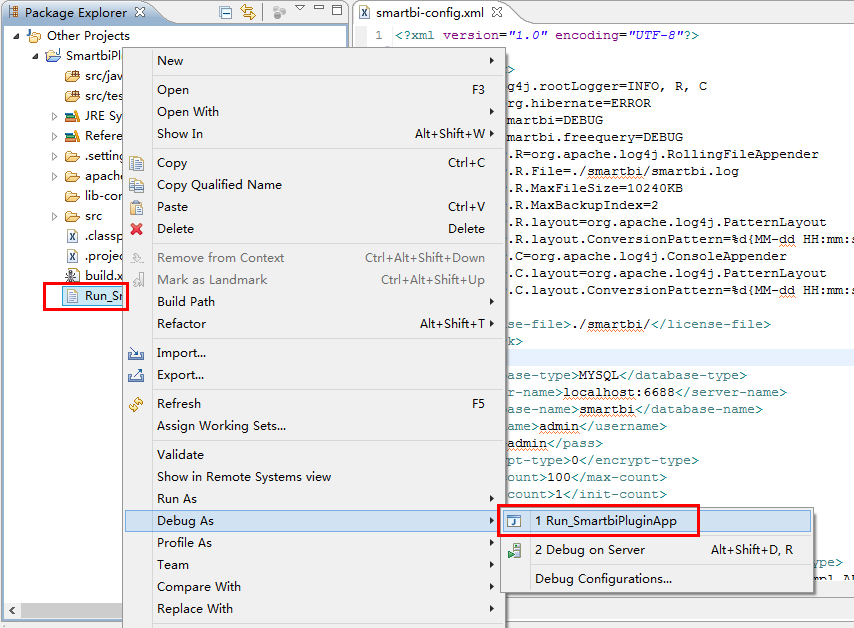
Task: Click the Java application icon beside Run_SmartbiPluginApp
Action: (x=515, y=521)
